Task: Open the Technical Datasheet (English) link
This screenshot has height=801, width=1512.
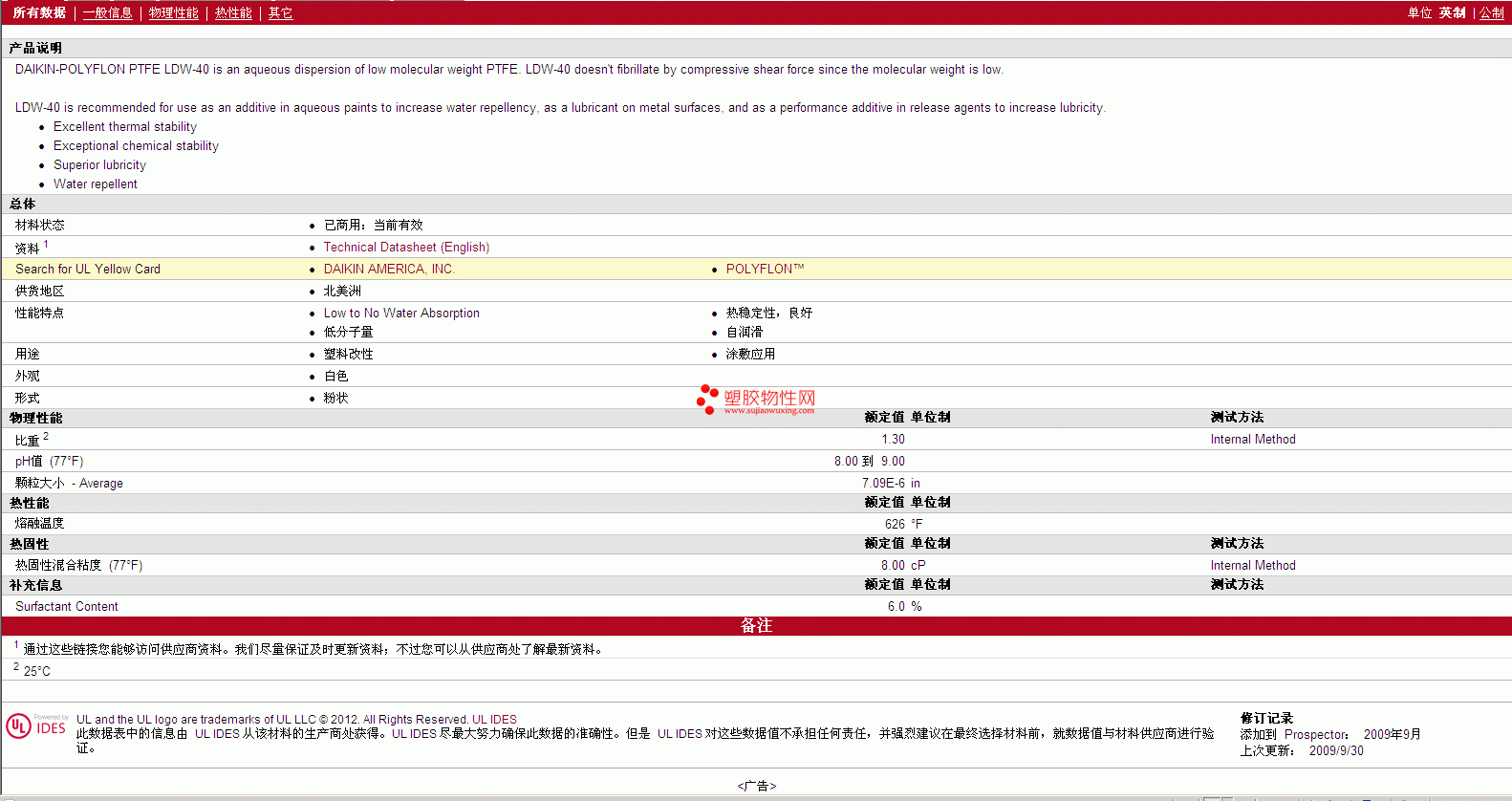Action: click(406, 247)
